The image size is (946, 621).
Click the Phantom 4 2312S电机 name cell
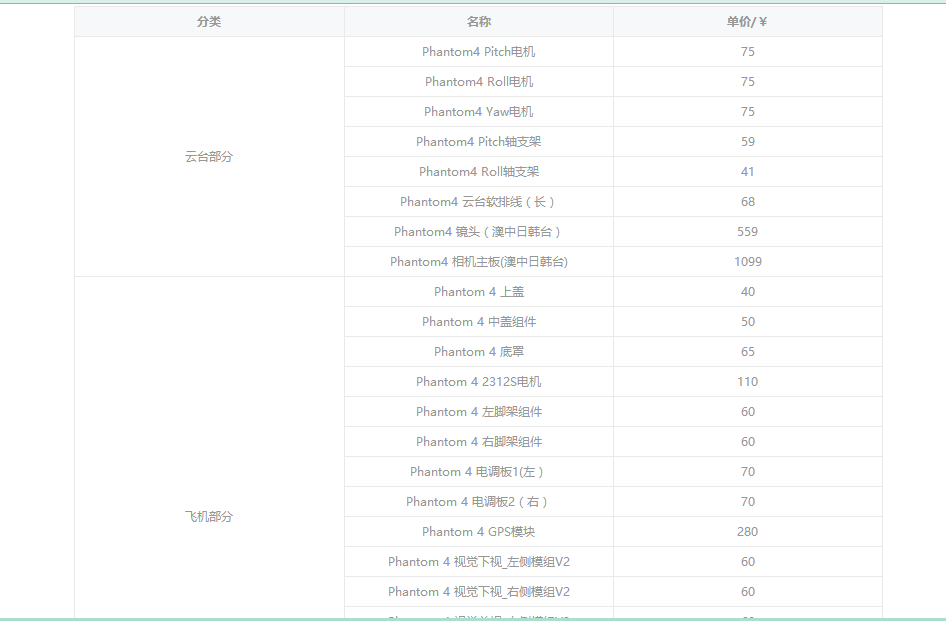click(478, 381)
